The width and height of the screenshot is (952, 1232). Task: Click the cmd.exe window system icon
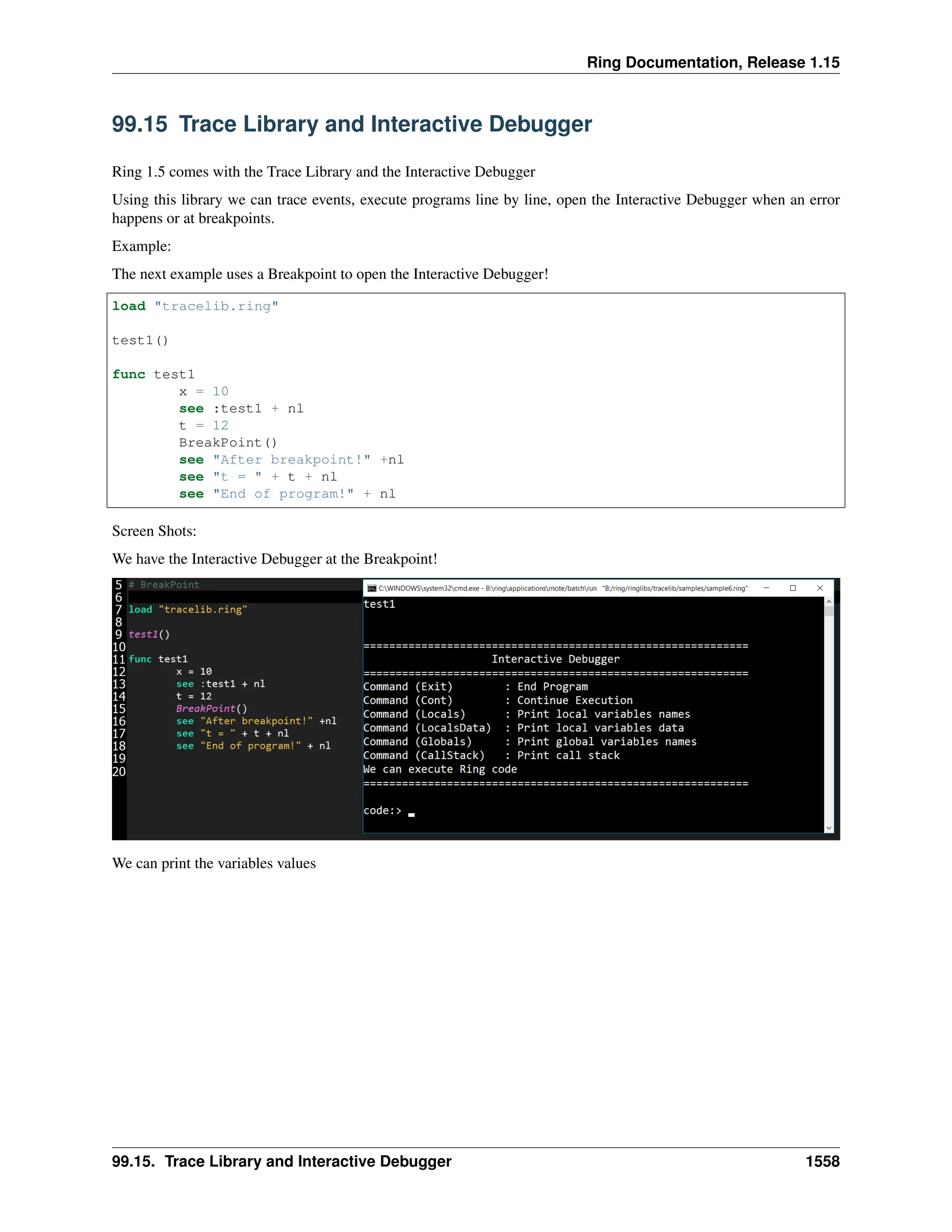click(372, 589)
